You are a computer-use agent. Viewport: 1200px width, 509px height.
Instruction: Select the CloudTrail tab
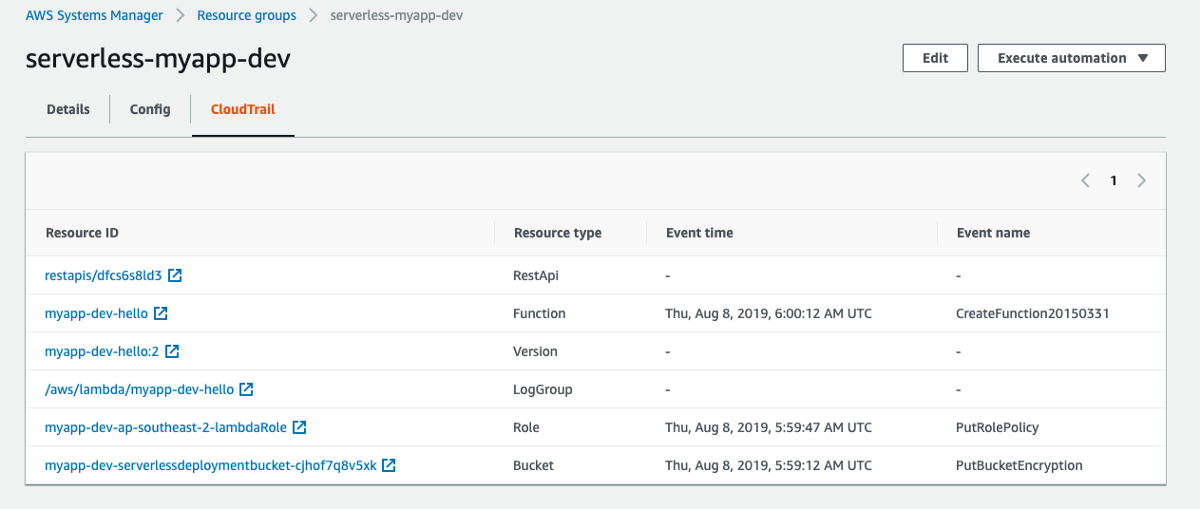pos(242,109)
